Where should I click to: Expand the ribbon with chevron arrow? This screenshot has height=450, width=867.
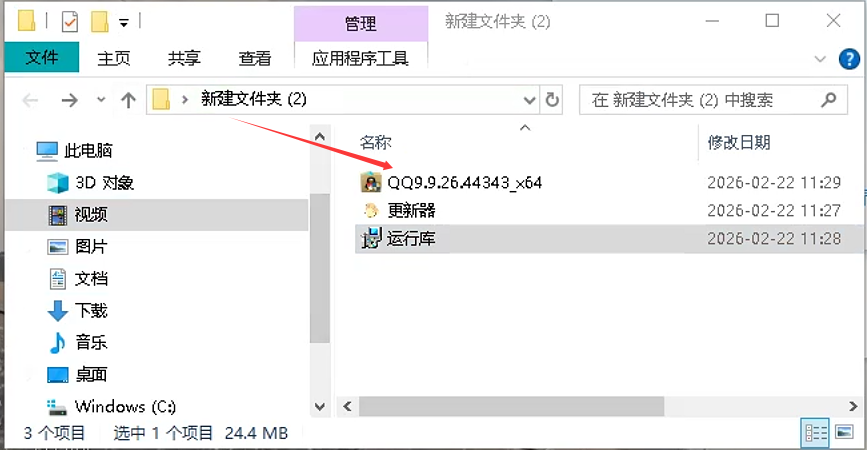(x=820, y=59)
